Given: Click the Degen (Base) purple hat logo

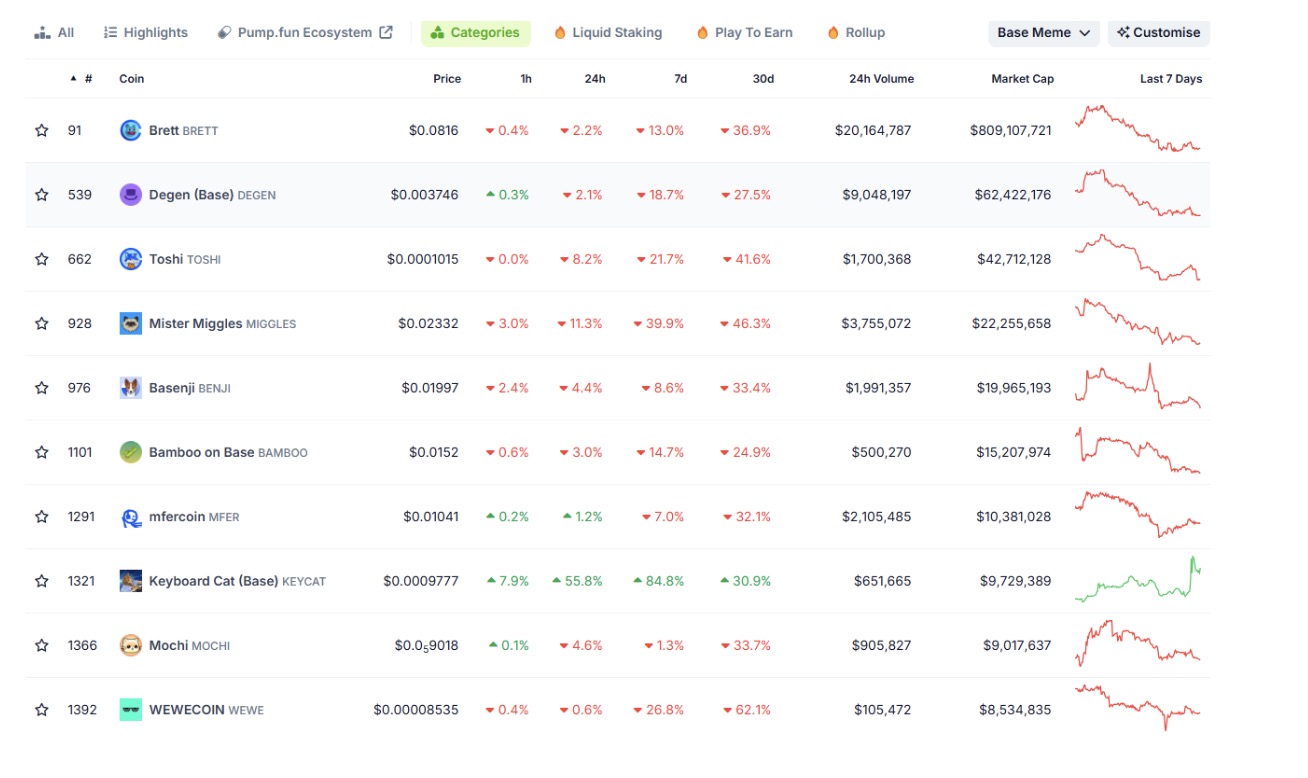Looking at the screenshot, I should tap(130, 195).
